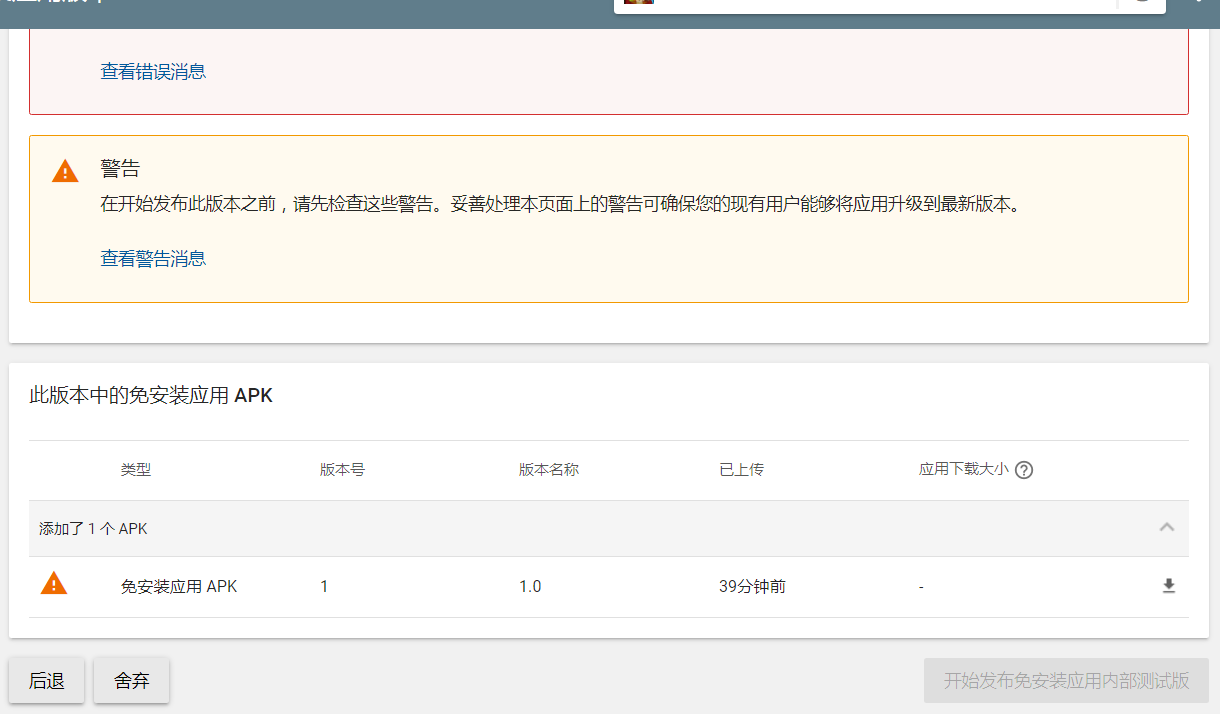
Task: Click the 舍弃 button
Action: click(x=132, y=681)
